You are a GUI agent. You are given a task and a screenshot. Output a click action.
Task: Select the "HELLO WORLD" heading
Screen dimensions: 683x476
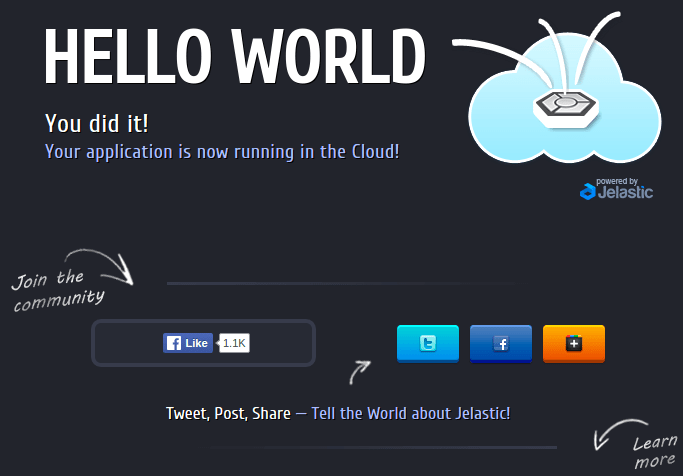(235, 56)
